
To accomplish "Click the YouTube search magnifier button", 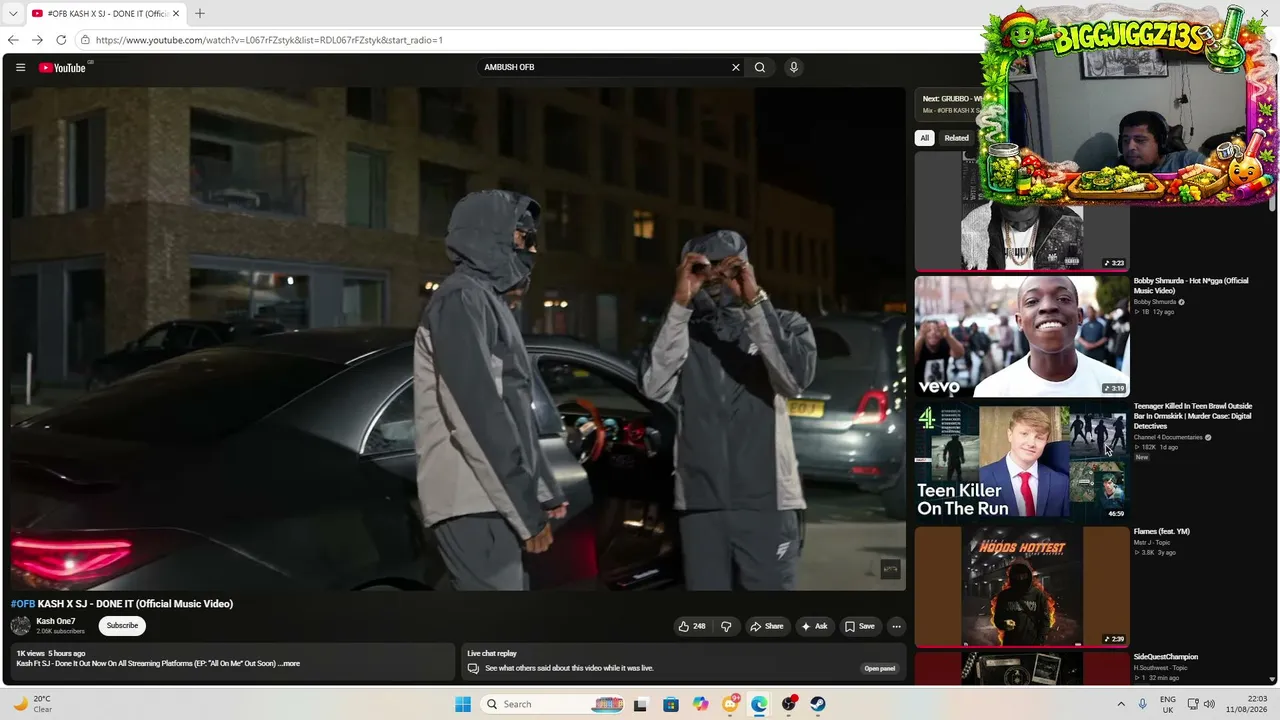I will 760,68.
